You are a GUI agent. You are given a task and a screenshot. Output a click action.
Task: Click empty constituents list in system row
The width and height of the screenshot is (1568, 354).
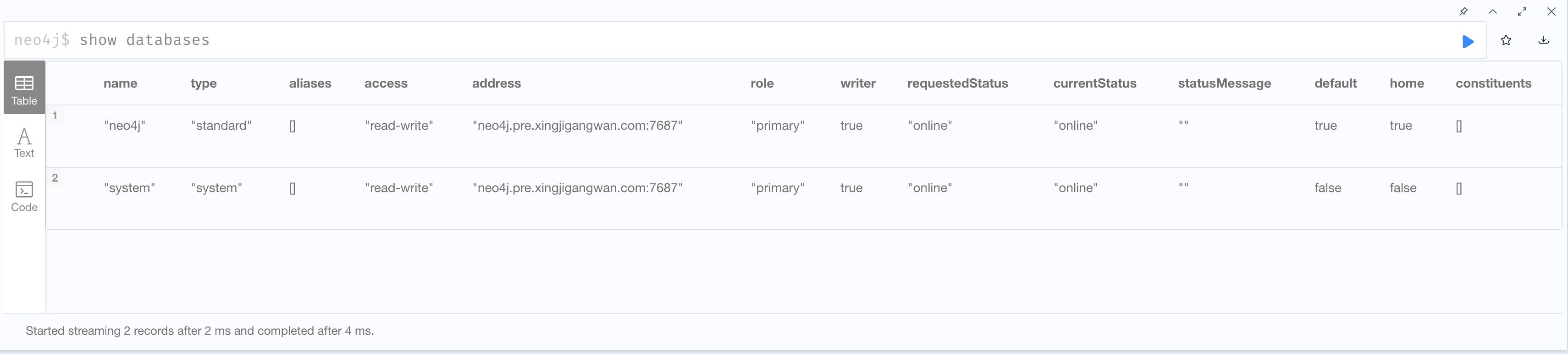tap(1458, 188)
